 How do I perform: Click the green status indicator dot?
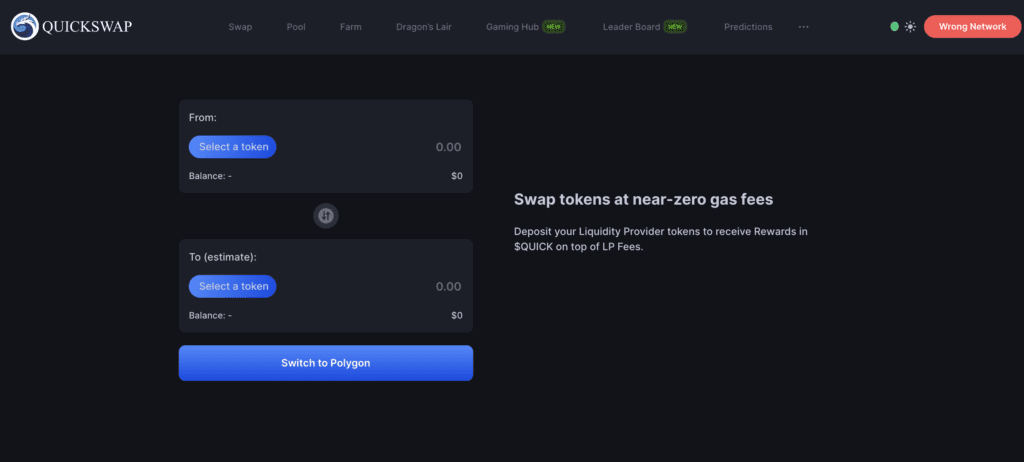(895, 27)
